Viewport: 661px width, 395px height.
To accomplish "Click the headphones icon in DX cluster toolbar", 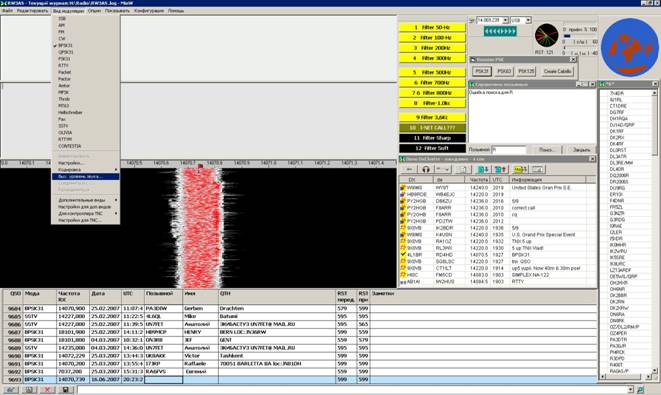I will (x=426, y=169).
